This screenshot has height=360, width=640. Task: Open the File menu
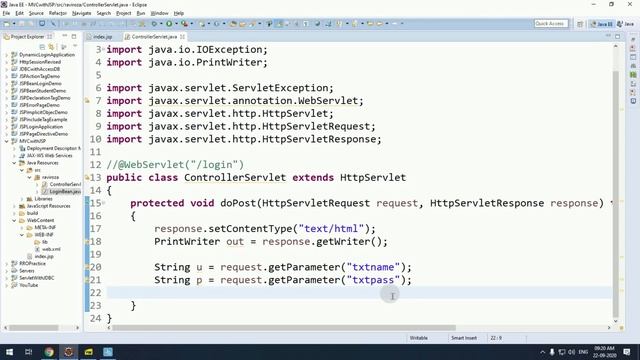pos(6,13)
